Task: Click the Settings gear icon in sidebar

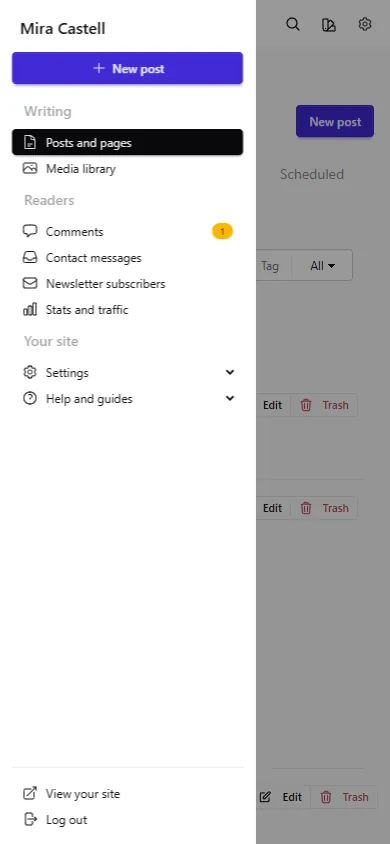Action: click(30, 372)
